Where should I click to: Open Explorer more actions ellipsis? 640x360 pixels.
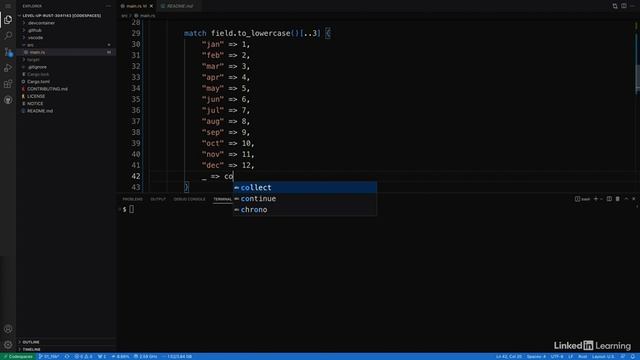(x=108, y=6)
